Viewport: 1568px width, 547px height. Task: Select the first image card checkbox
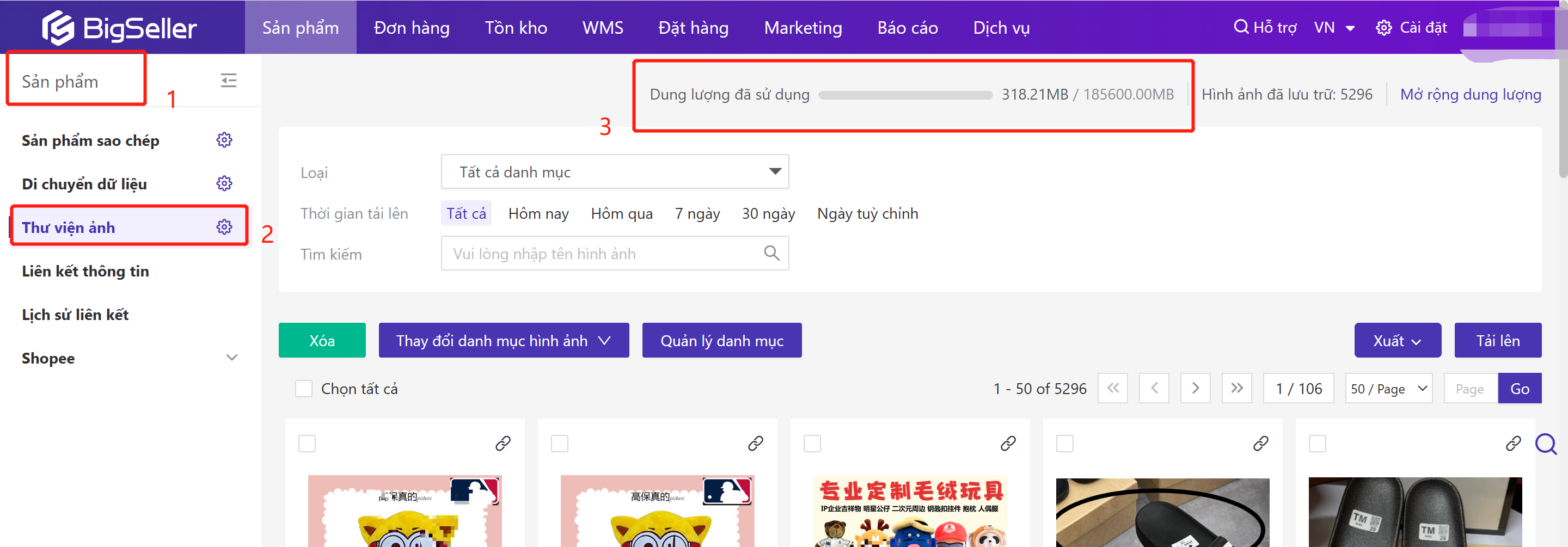pyautogui.click(x=307, y=444)
